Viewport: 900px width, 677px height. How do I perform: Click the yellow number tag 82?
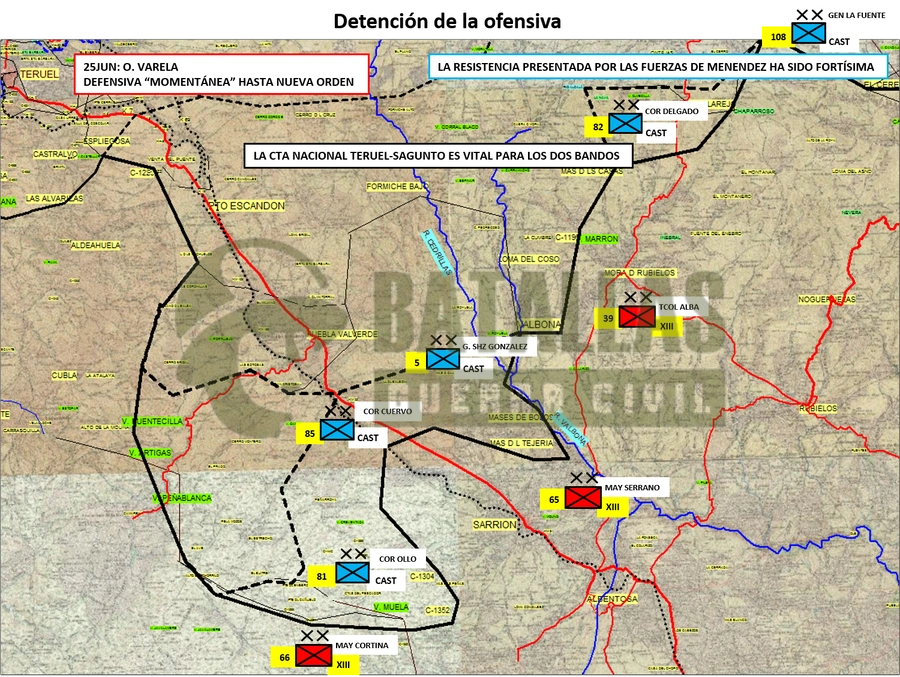(x=598, y=127)
